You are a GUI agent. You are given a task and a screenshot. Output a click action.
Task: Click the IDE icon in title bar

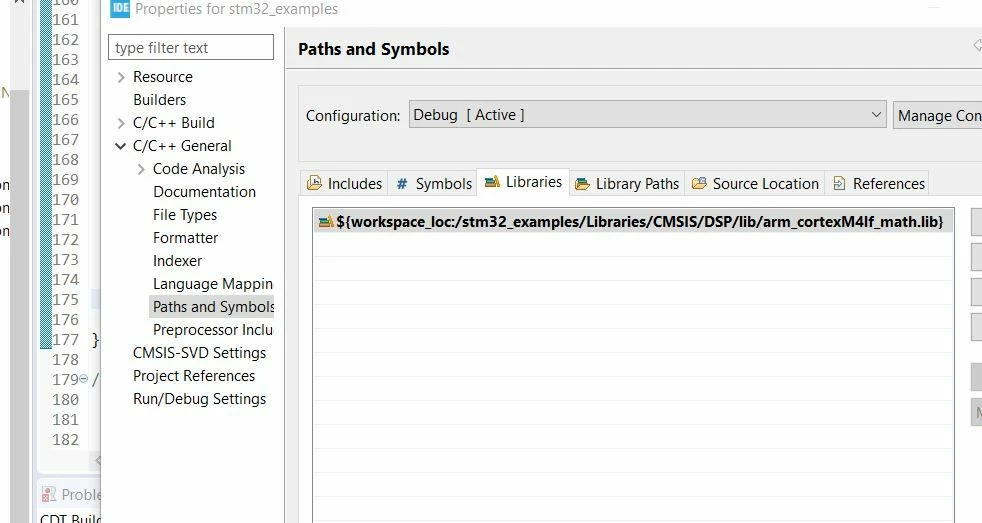(120, 8)
